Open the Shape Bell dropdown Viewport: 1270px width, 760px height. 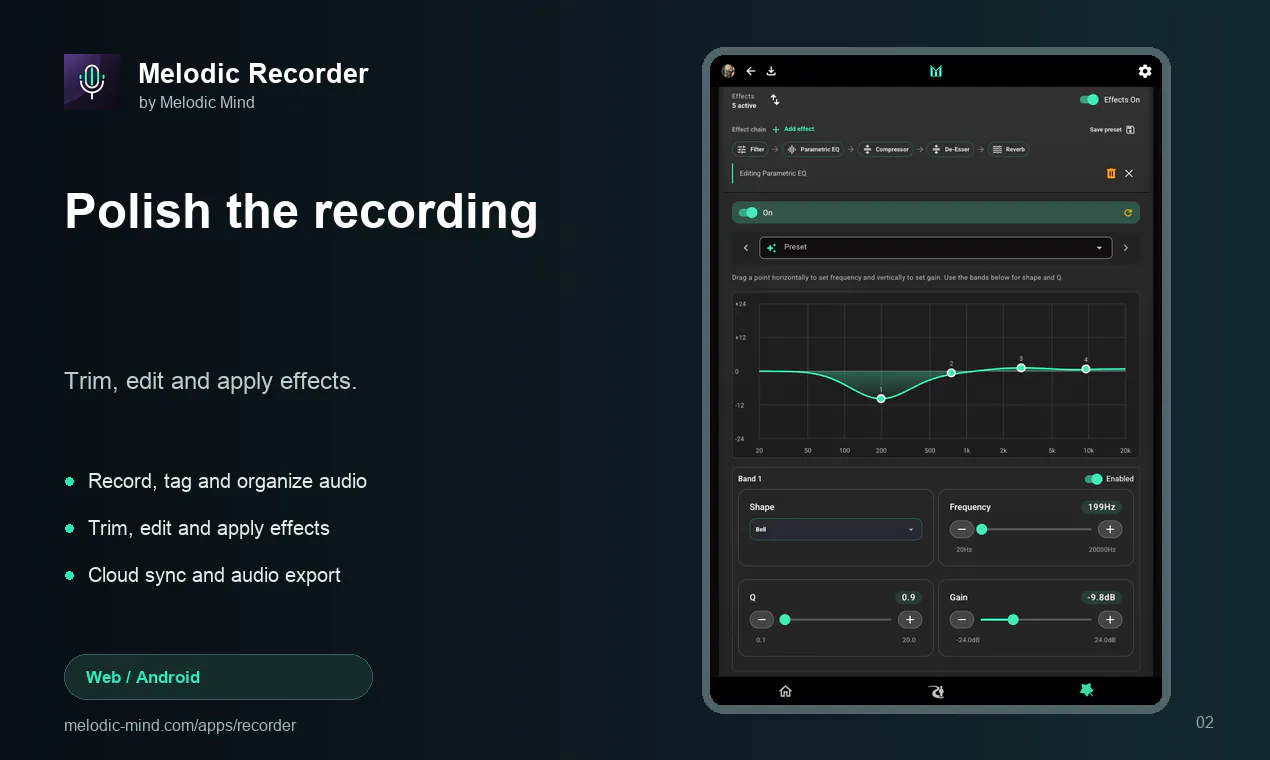(835, 529)
